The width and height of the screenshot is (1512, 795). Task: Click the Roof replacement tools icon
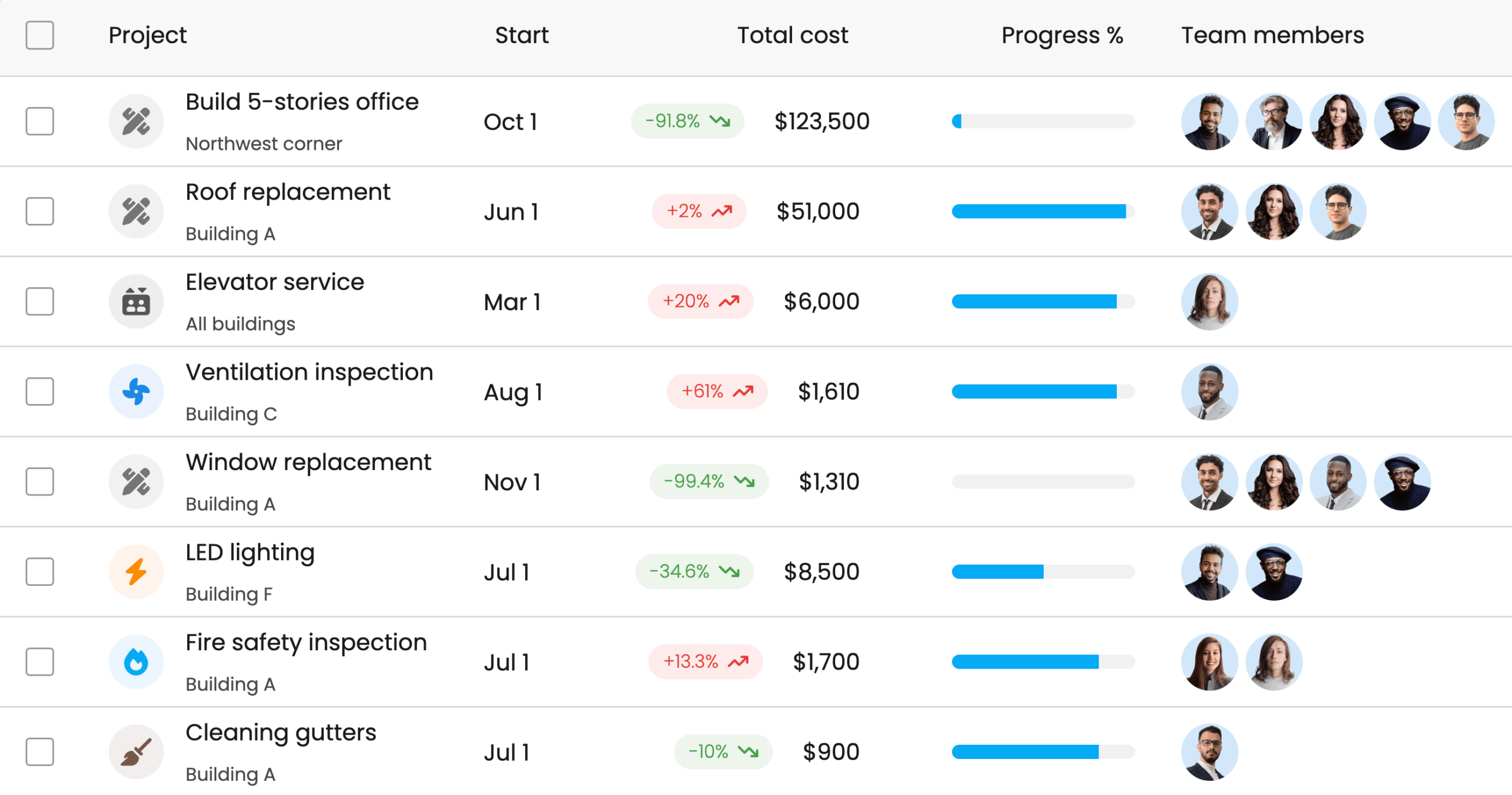(x=136, y=211)
